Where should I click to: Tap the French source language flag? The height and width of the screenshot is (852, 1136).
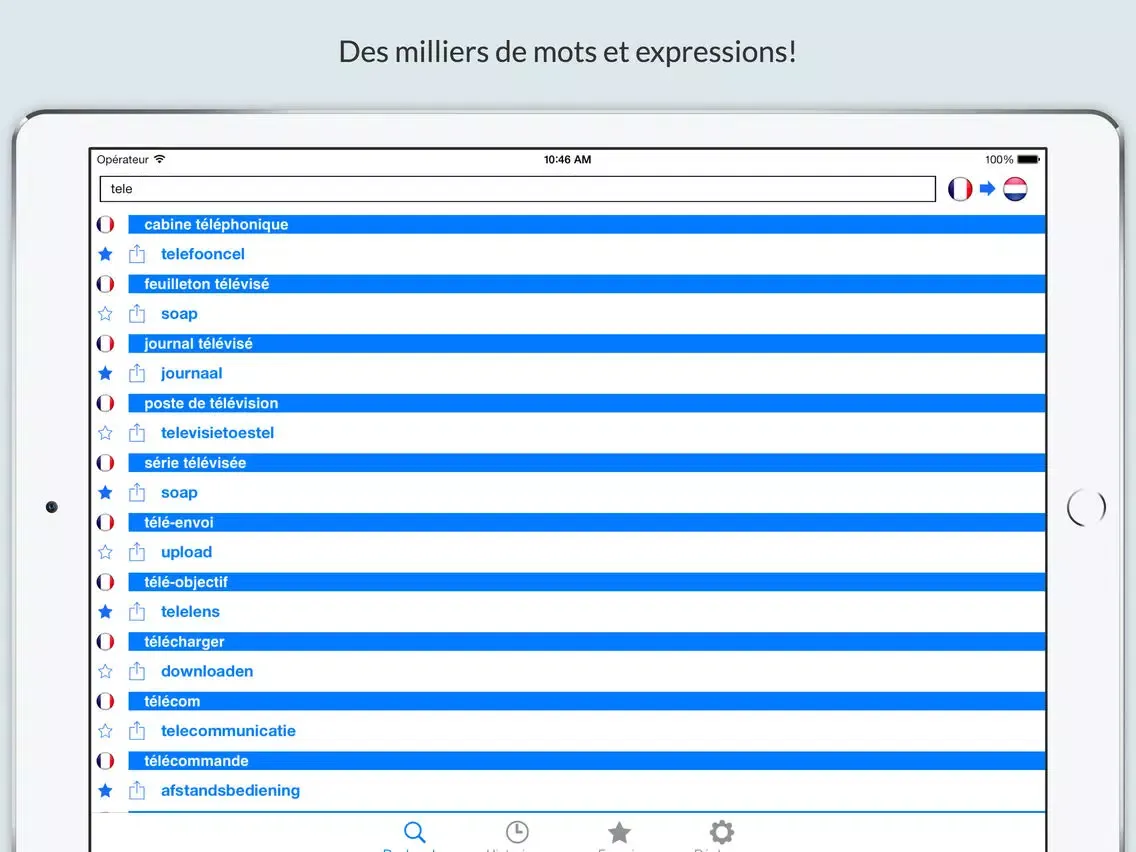pos(960,189)
